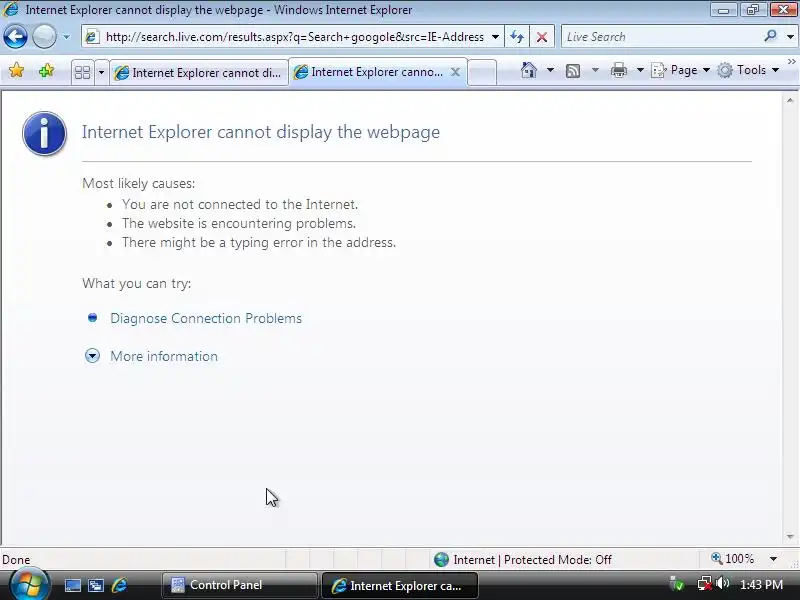This screenshot has height=600, width=800.
Task: Click Switch between windows quick launch icon
Action: click(96, 586)
